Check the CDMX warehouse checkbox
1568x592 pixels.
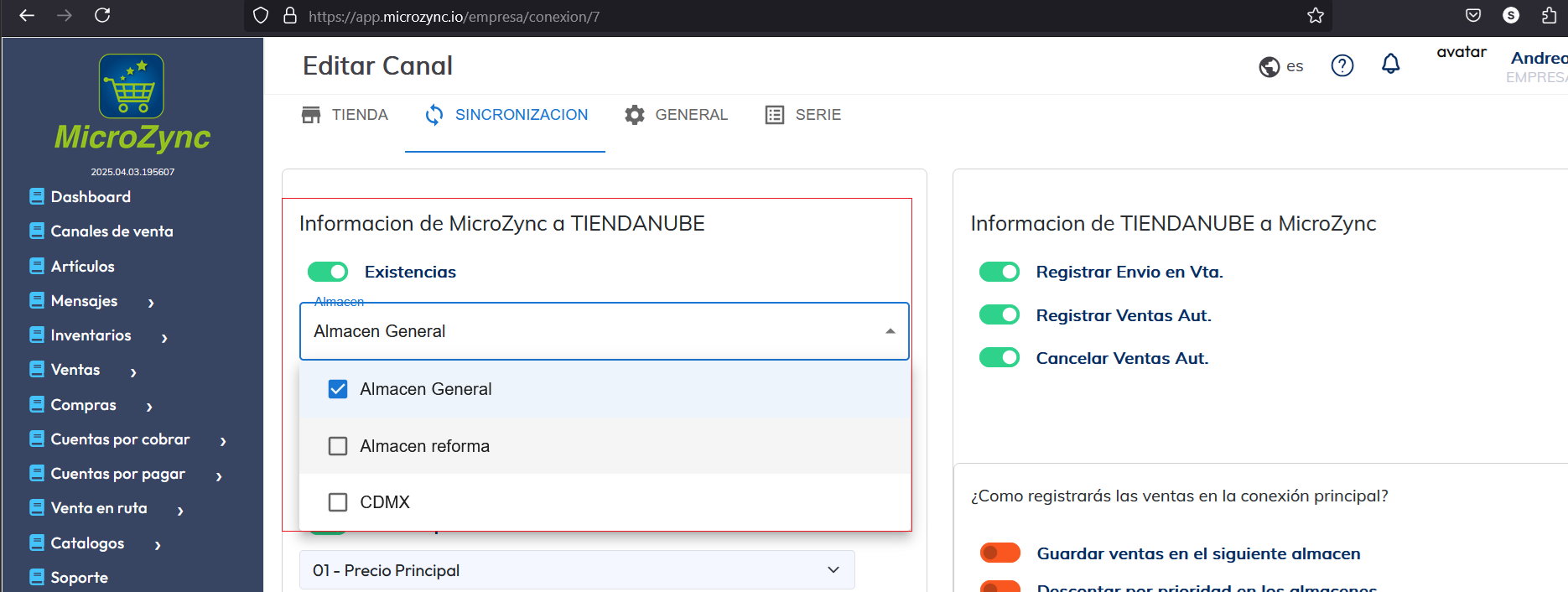pos(338,502)
